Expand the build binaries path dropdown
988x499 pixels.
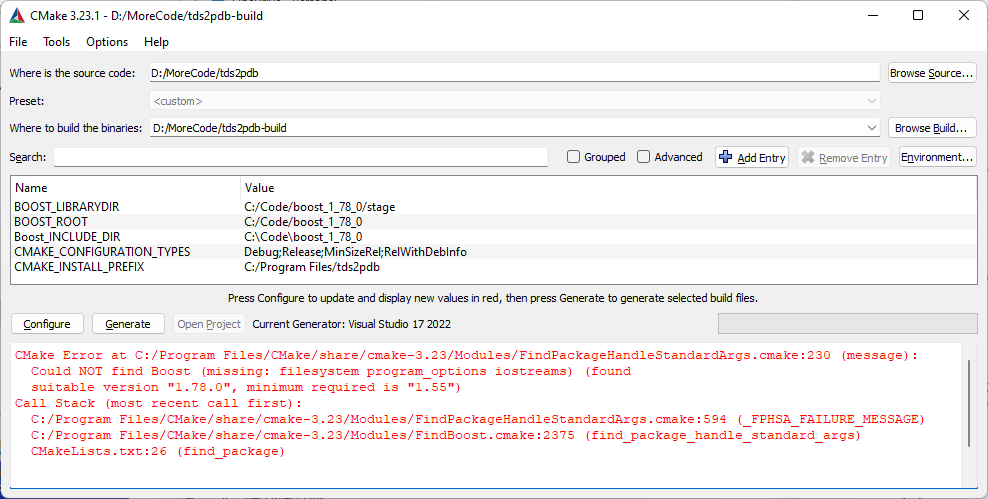click(871, 128)
